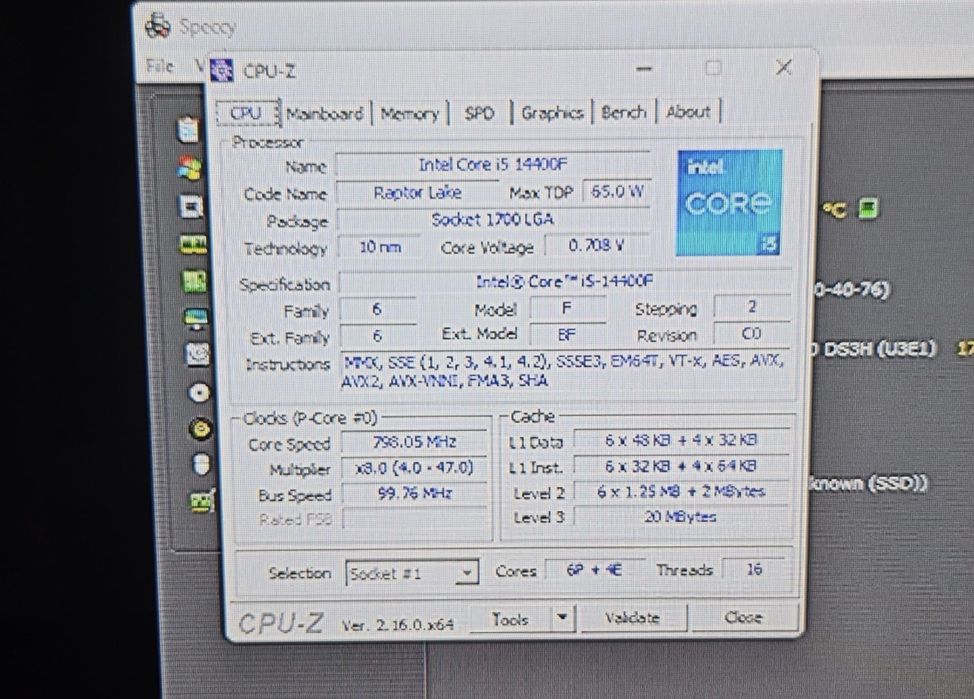Click the Intel Core i5 logo badge
The height and width of the screenshot is (699, 974).
[x=729, y=203]
